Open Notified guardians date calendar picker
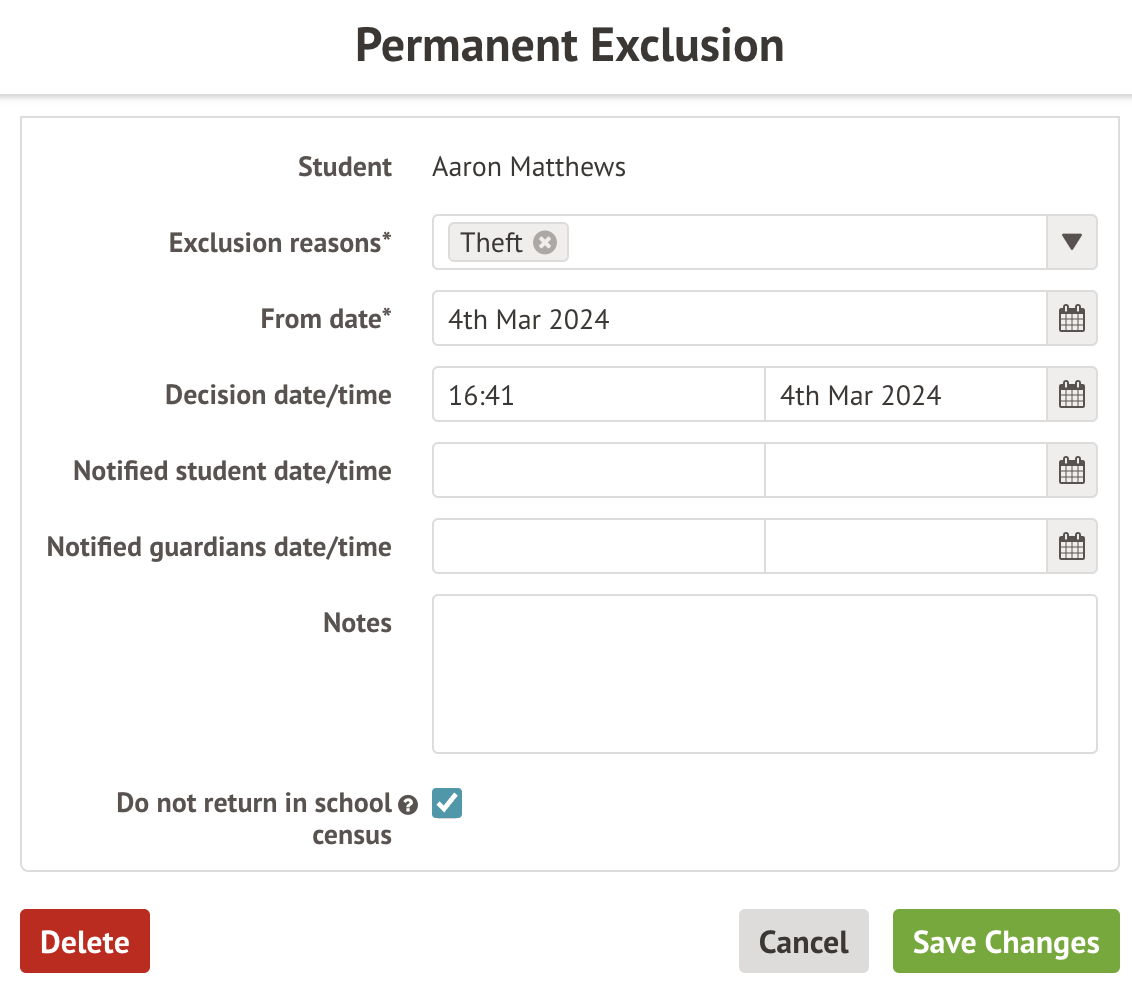Viewport: 1132px width, 994px height. point(1071,547)
